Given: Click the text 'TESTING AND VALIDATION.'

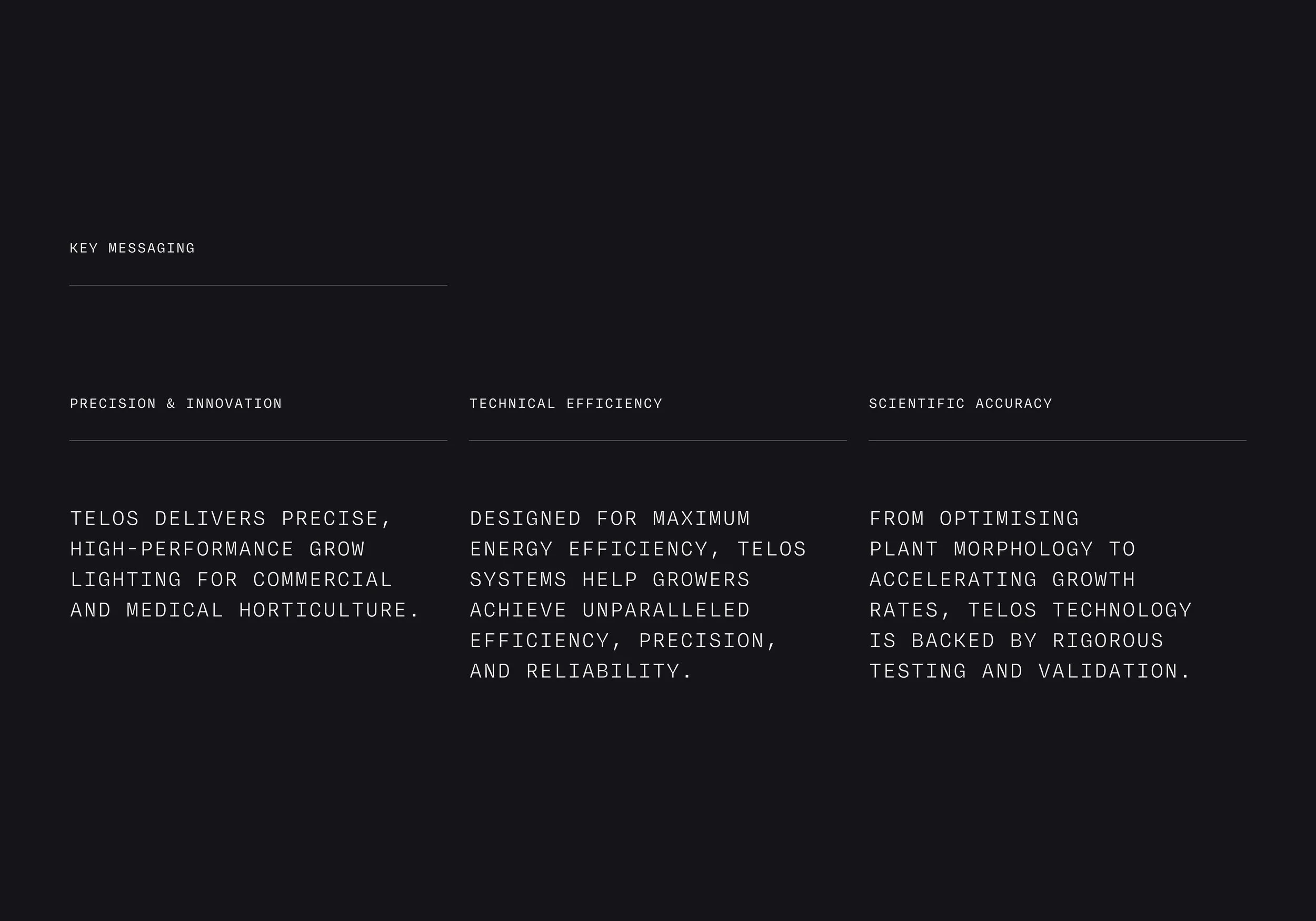Looking at the screenshot, I should point(1030,671).
